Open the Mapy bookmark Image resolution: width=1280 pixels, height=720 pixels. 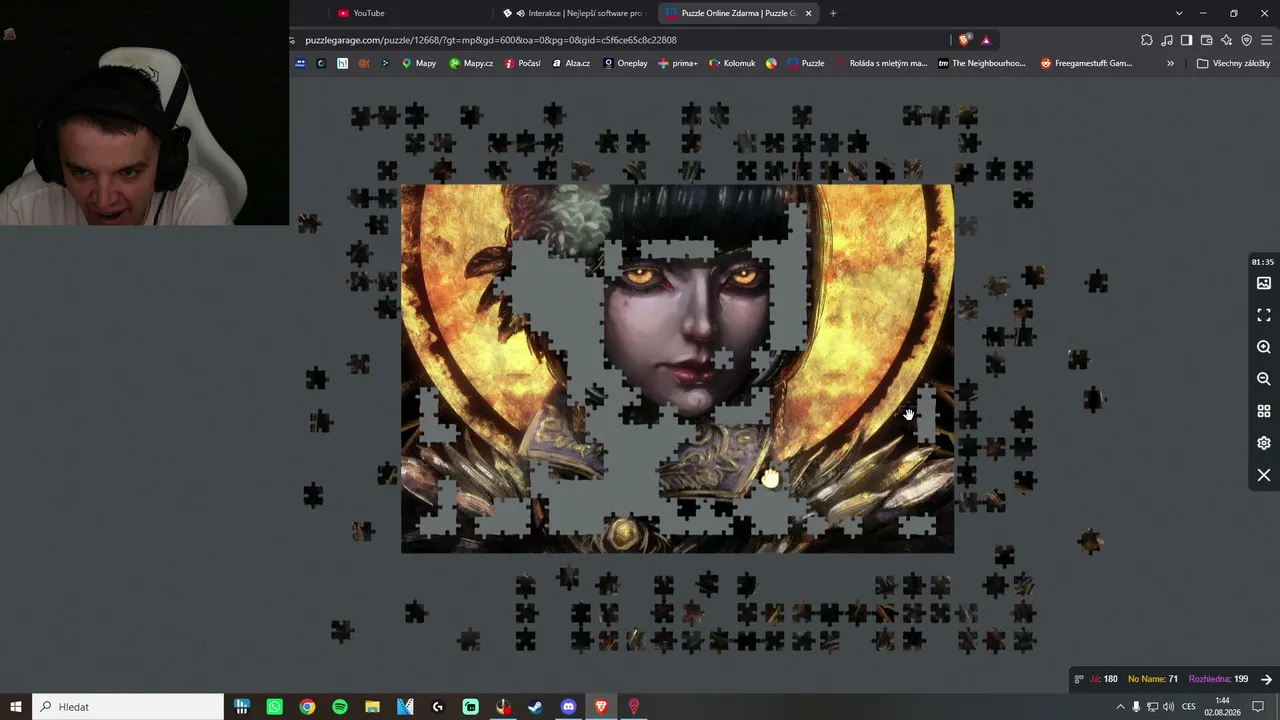(419, 63)
